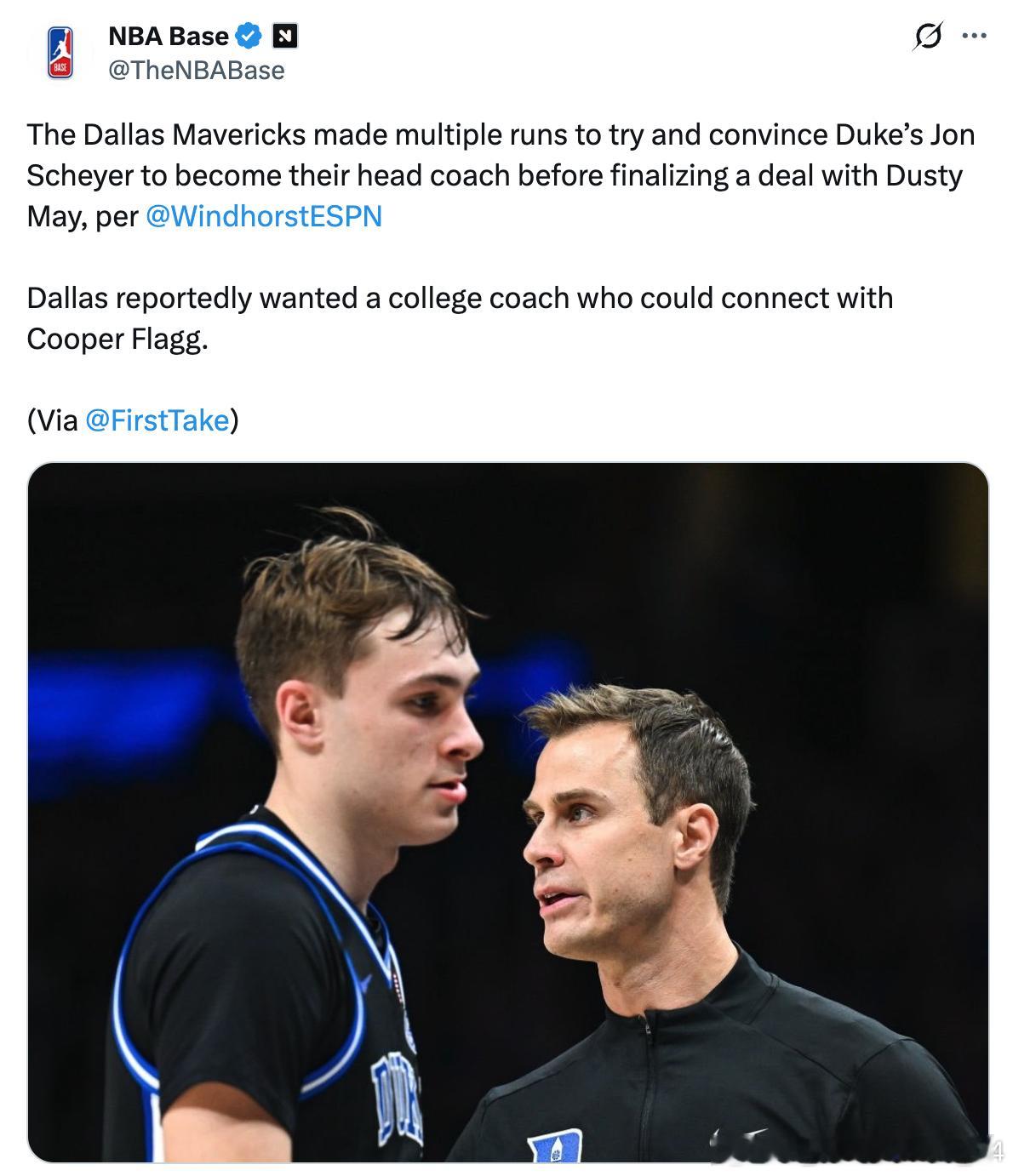This screenshot has height=1176, width=1013.
Task: Click the sentence mentioning Cooper Flagg
Action: click(460, 318)
